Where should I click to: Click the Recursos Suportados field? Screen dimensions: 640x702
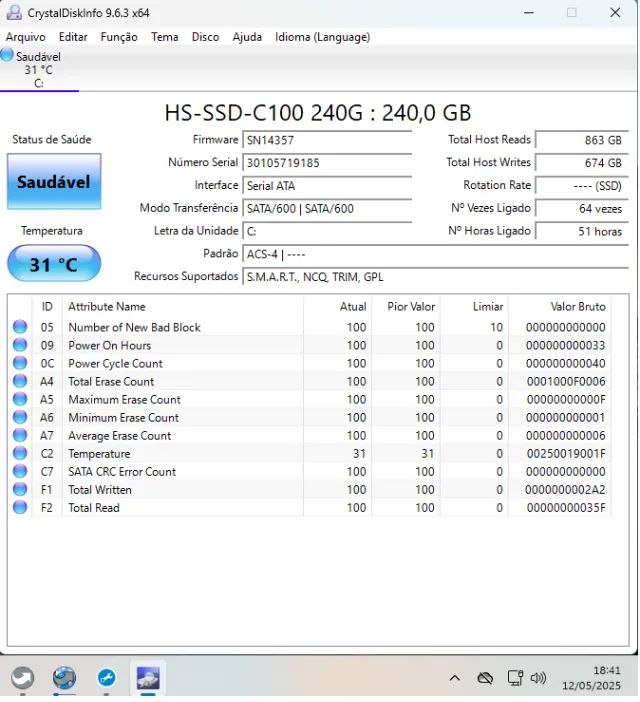tap(435, 277)
